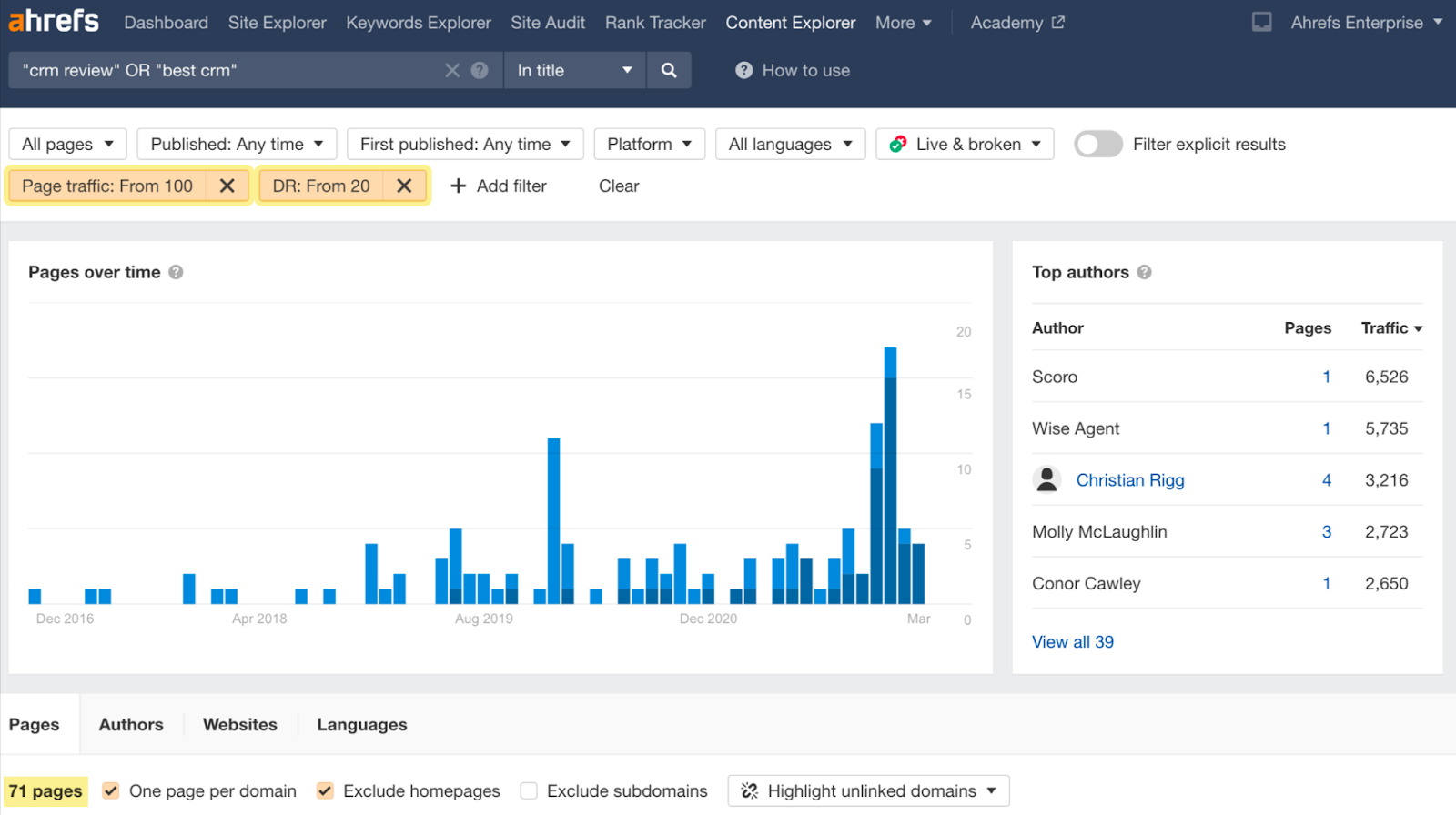Clear the search query with X icon
The width and height of the screenshot is (1456, 815).
tap(452, 70)
